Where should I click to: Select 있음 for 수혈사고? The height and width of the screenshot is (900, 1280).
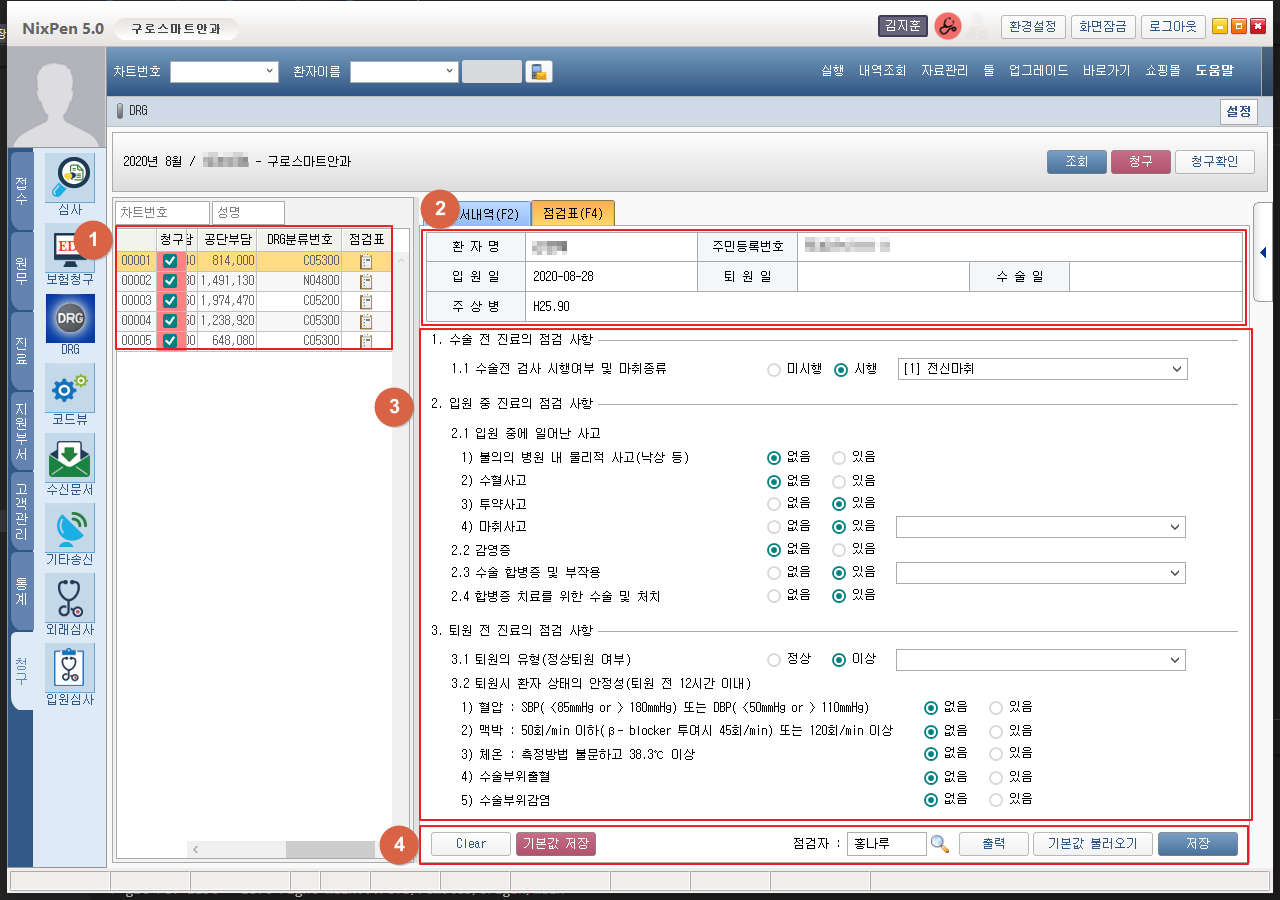pos(840,480)
